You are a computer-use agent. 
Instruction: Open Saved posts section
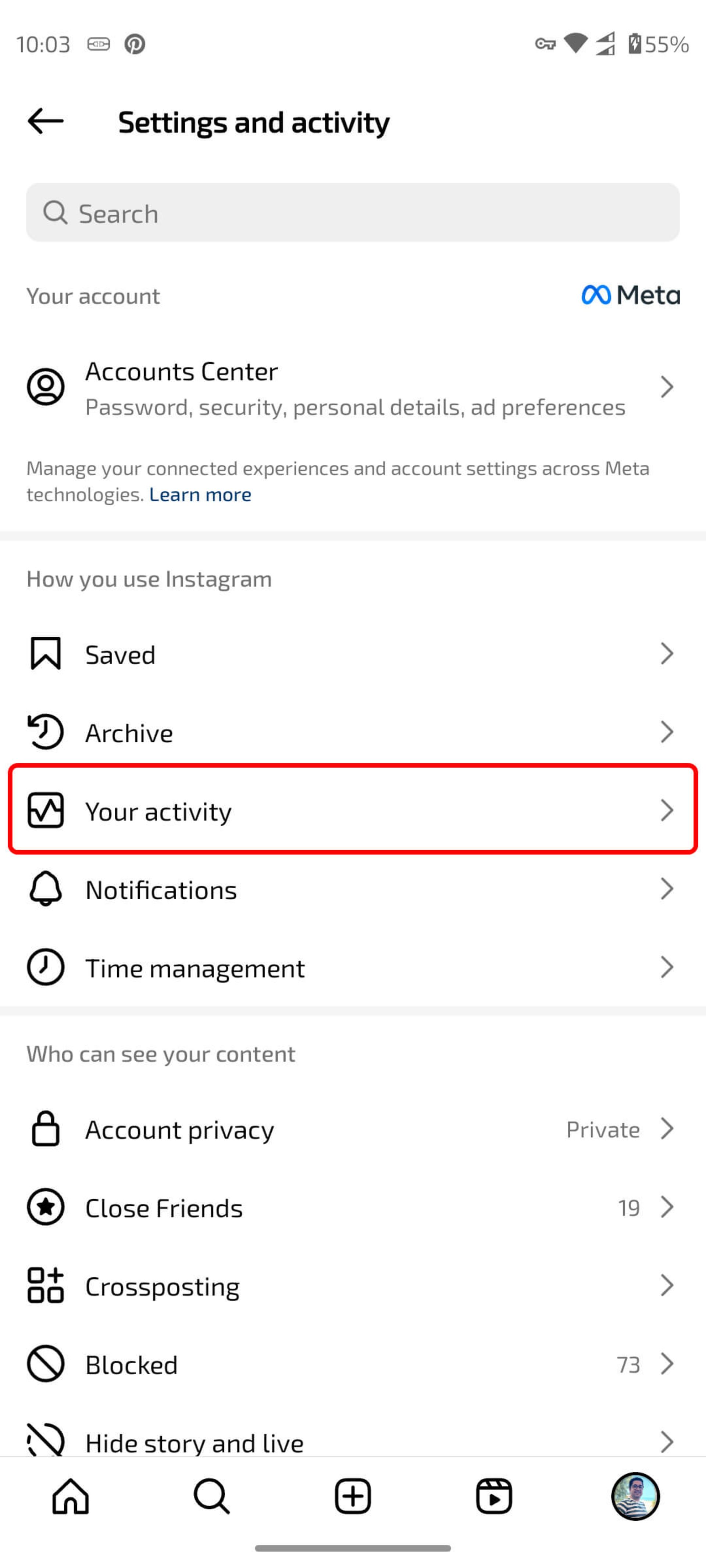(353, 653)
